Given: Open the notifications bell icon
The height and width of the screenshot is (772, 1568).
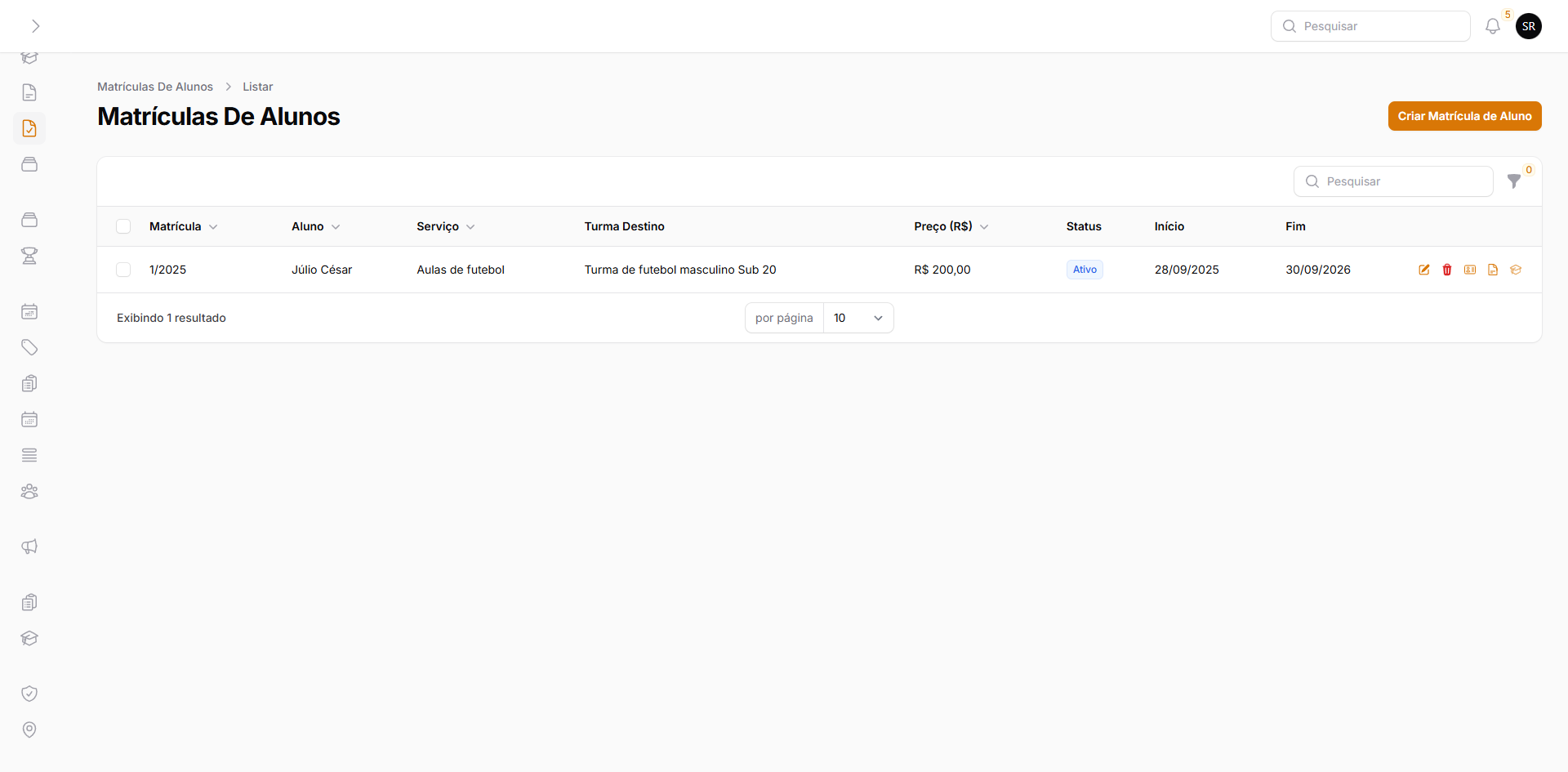Looking at the screenshot, I should (x=1492, y=26).
